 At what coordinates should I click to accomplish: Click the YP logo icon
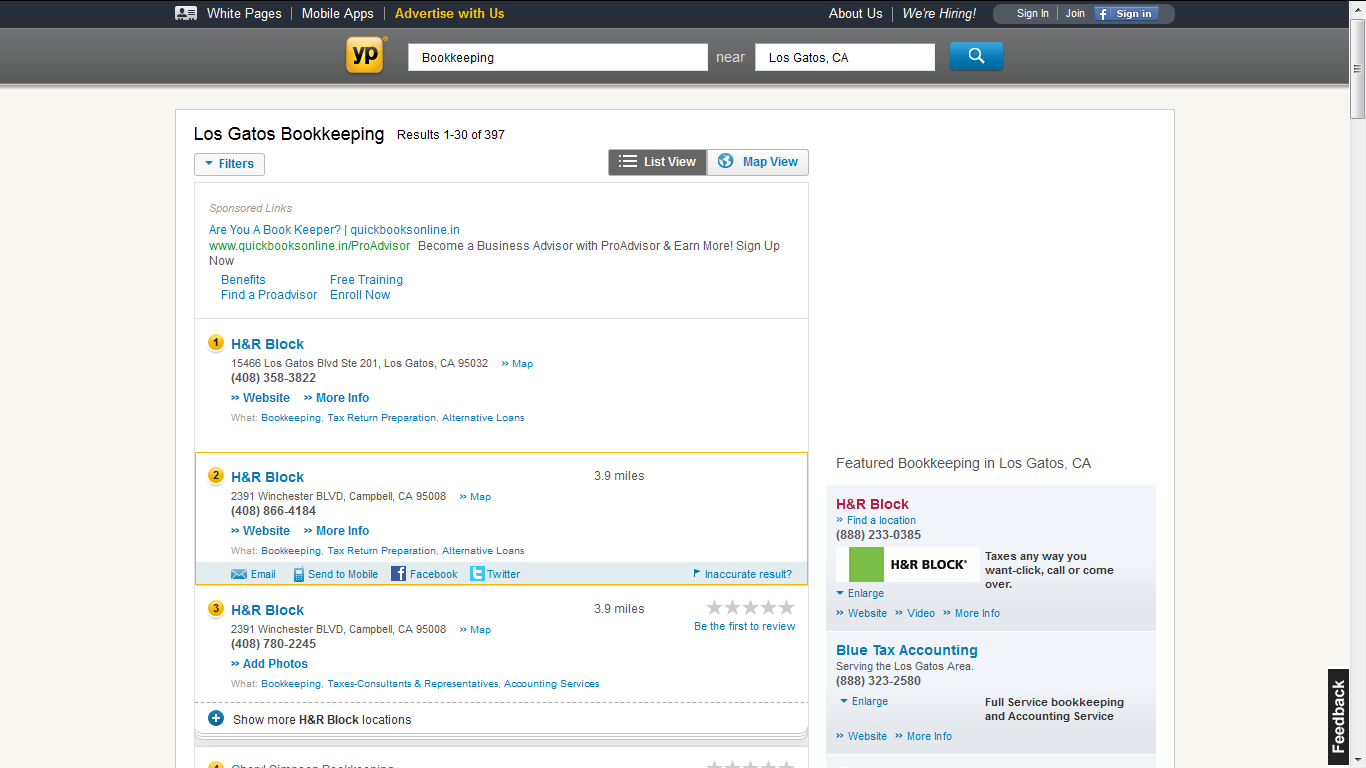[x=366, y=55]
